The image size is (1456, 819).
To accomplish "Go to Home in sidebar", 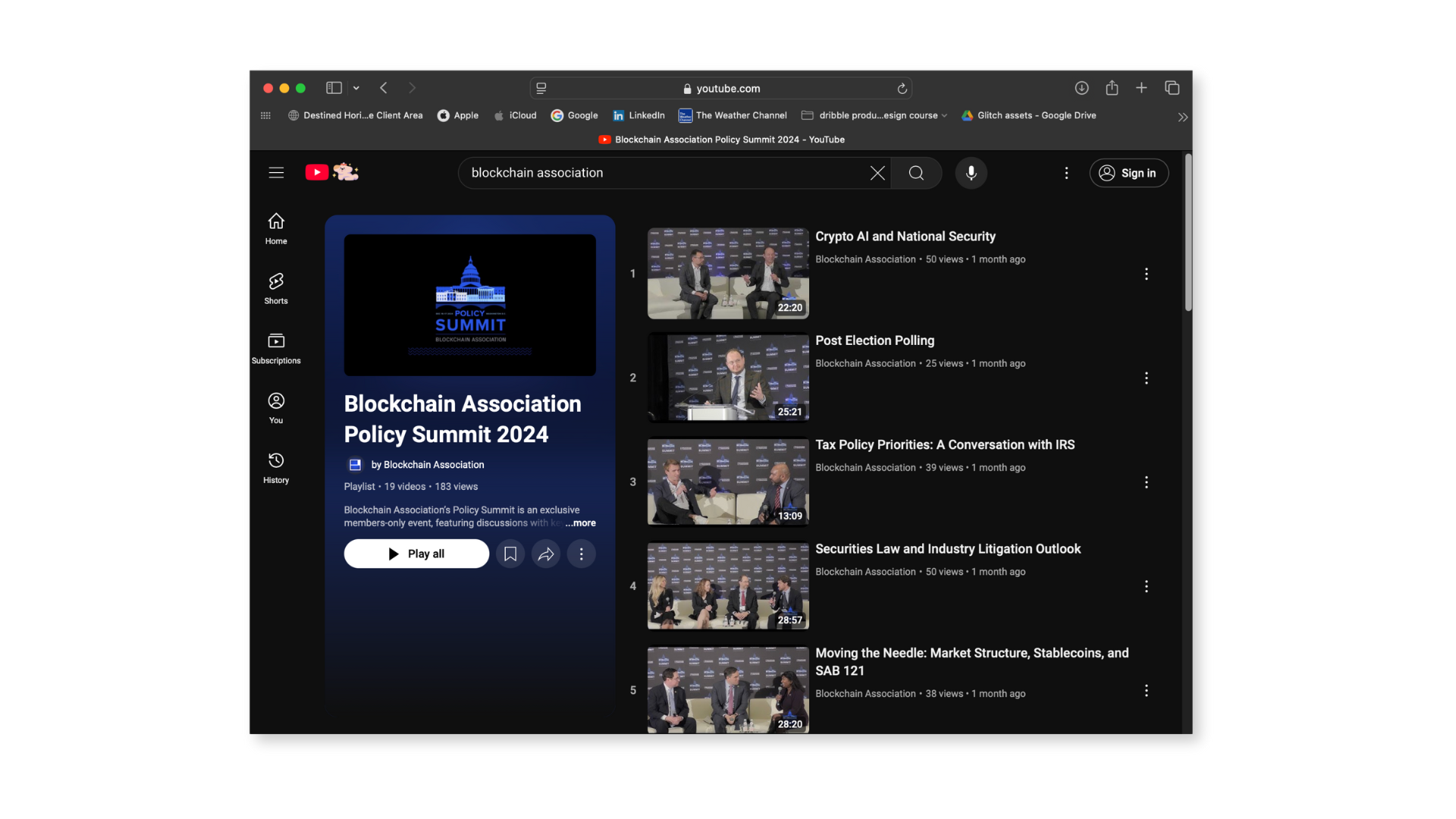I will pyautogui.click(x=276, y=228).
